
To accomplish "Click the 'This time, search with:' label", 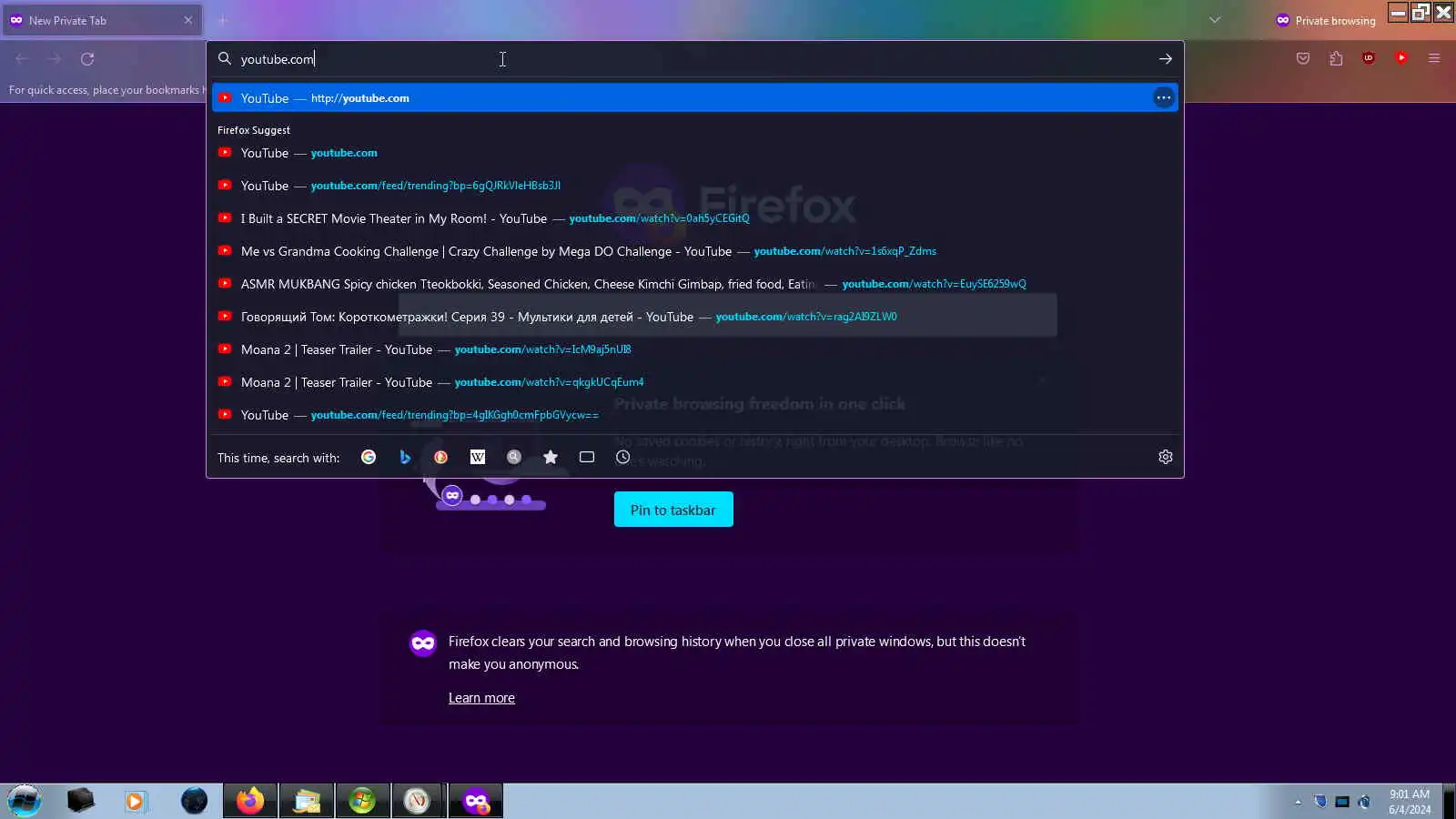I will pos(278,458).
